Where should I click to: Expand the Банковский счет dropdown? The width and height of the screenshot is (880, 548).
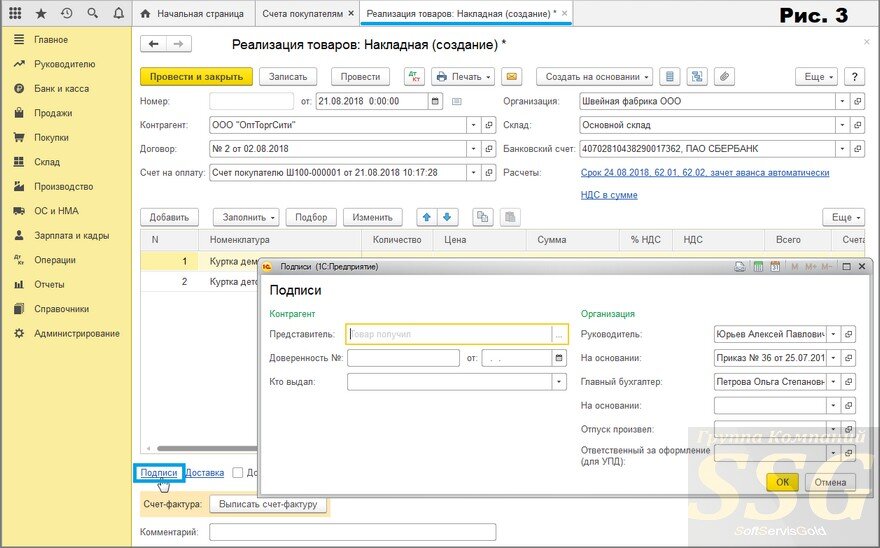point(842,149)
